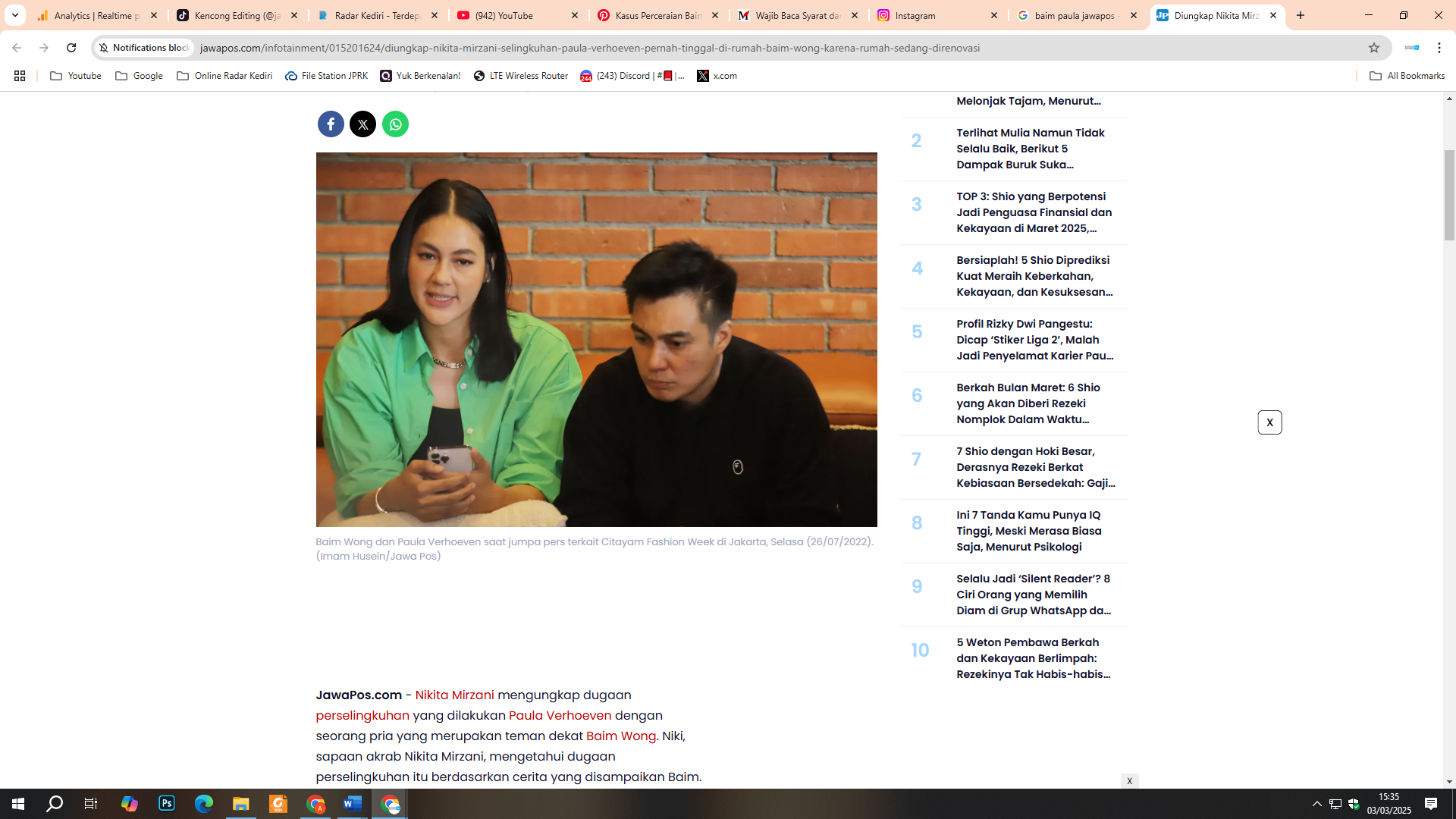Open Chrome menu with three dots
The width and height of the screenshot is (1456, 819).
(x=1439, y=48)
